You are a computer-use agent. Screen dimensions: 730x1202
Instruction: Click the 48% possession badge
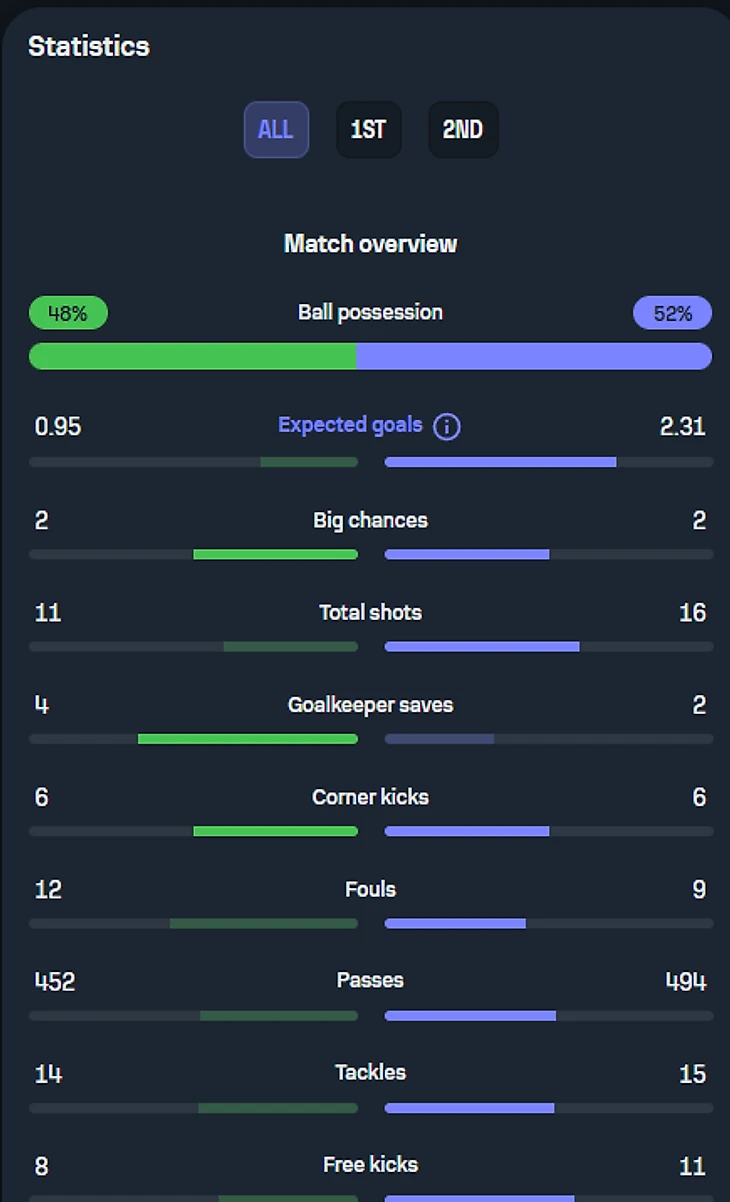tap(68, 313)
